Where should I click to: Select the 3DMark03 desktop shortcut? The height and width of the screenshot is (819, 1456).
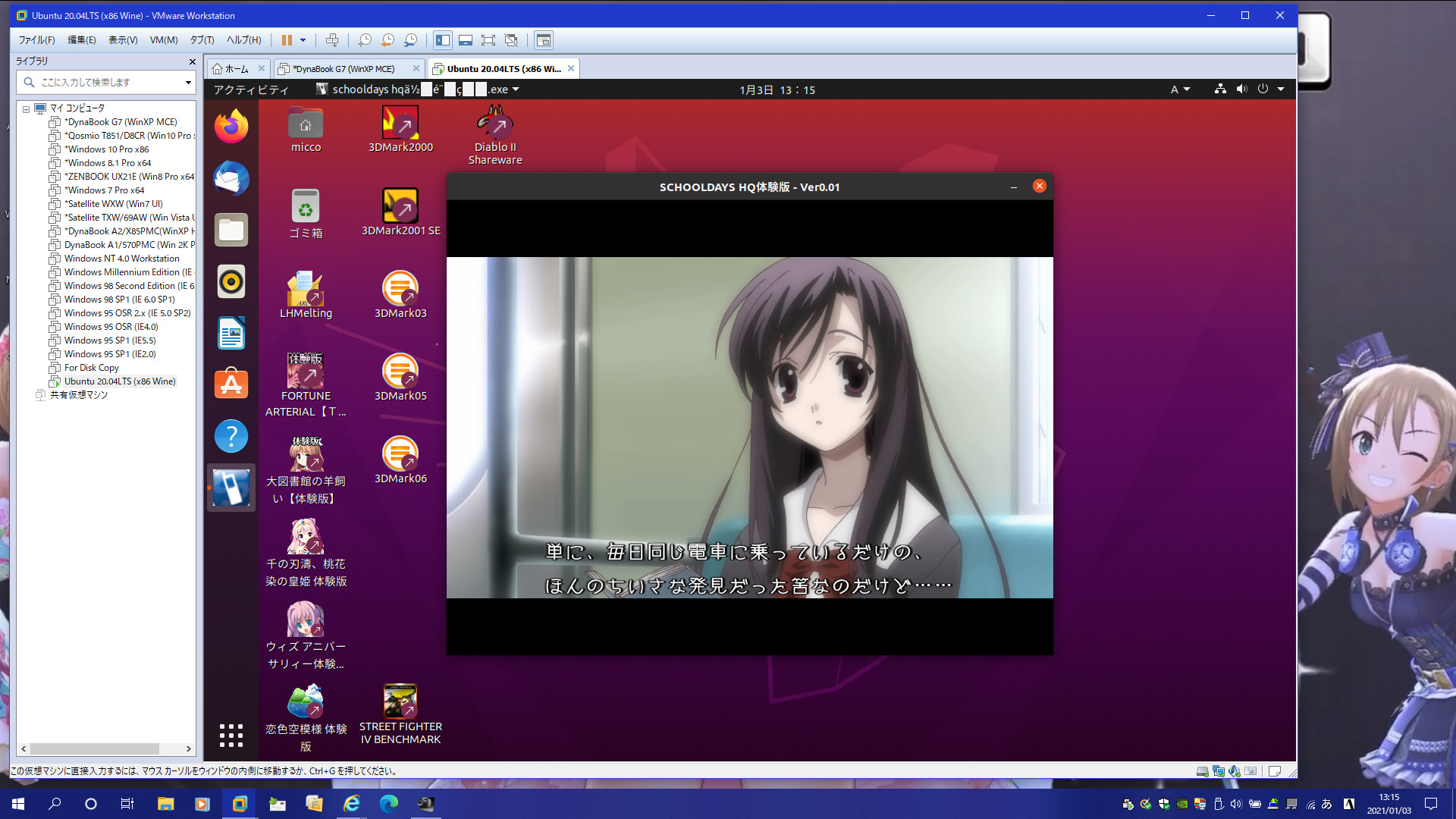(x=400, y=295)
